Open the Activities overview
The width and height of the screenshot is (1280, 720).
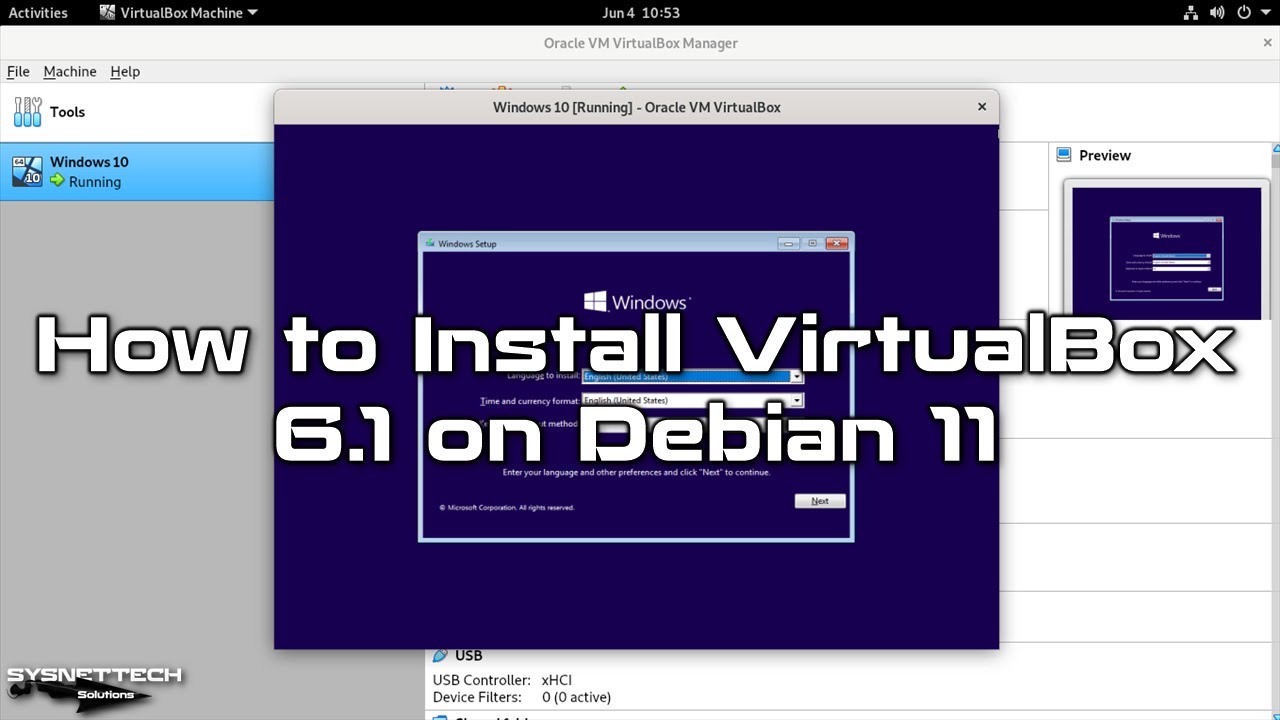click(x=38, y=13)
